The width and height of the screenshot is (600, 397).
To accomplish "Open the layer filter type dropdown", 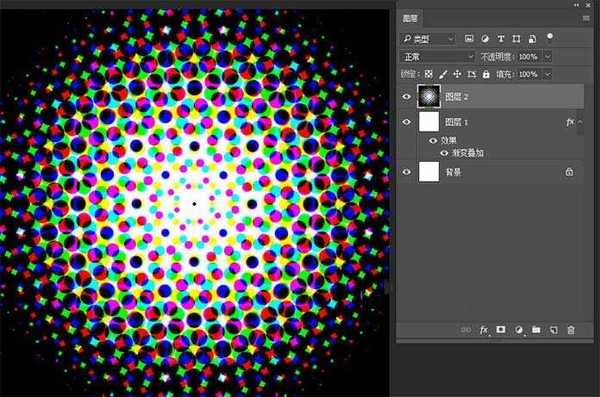I will tap(429, 39).
